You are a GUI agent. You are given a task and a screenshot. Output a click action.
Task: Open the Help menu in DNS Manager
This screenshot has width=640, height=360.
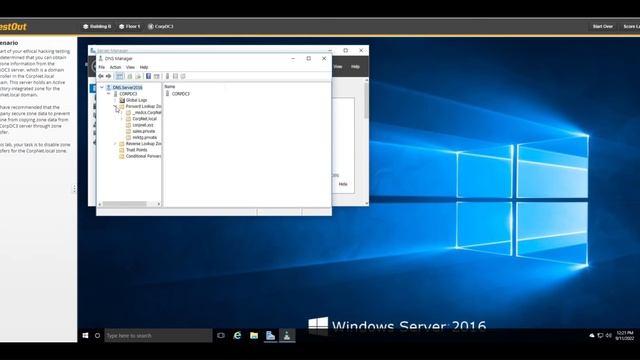[144, 67]
